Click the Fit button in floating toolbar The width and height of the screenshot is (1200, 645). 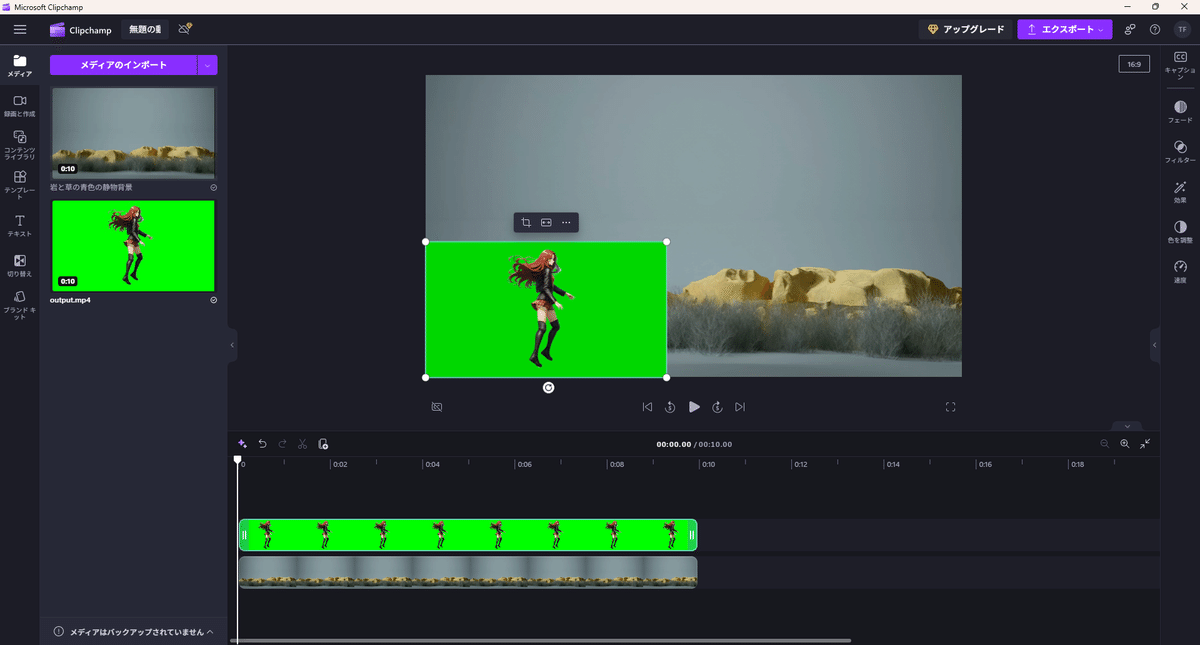[546, 222]
